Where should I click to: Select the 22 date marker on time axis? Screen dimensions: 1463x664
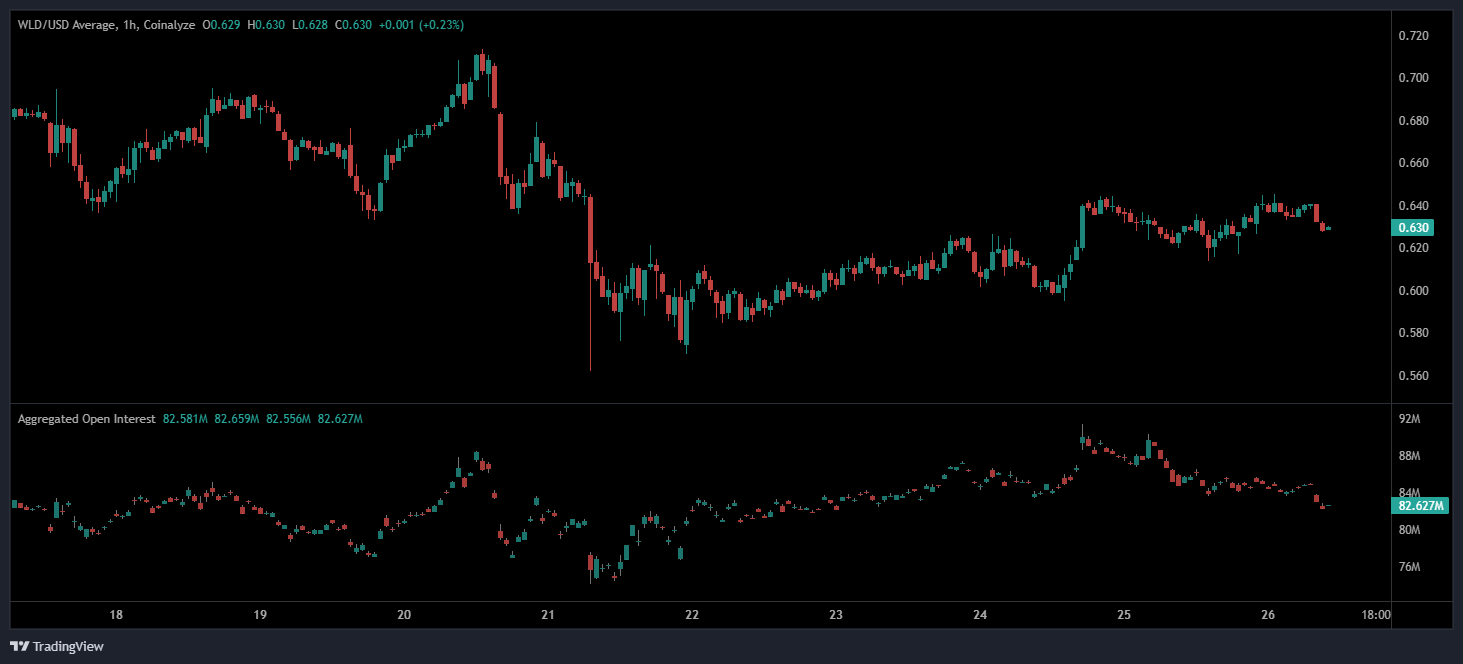tap(692, 615)
